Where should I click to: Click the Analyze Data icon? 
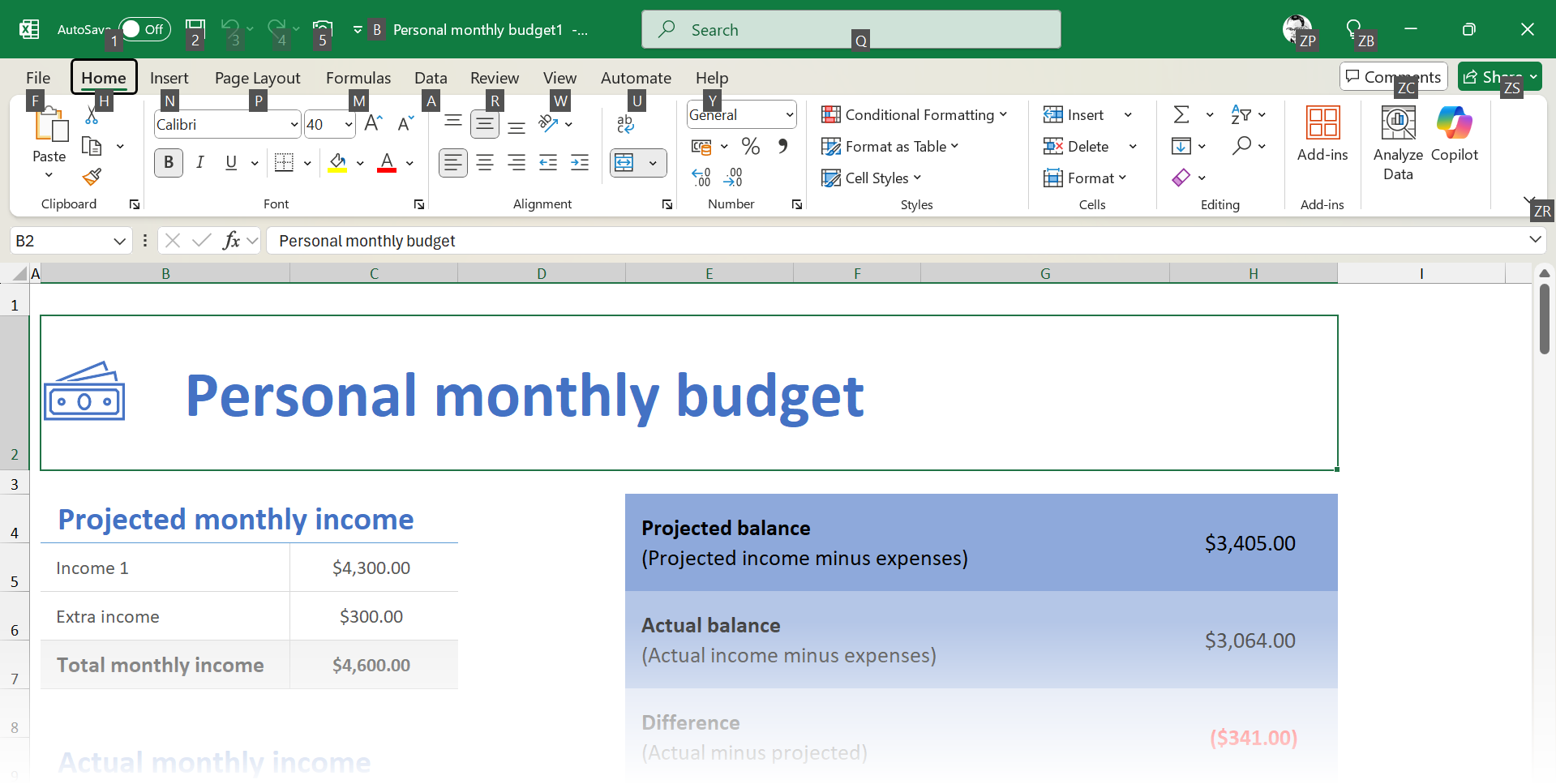[x=1398, y=123]
